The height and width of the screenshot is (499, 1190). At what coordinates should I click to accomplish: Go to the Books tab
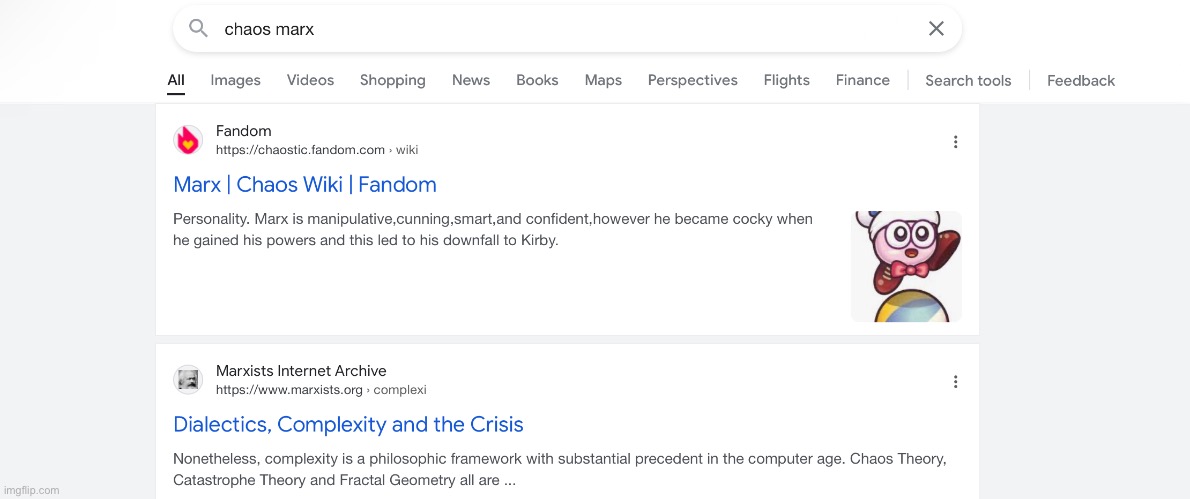tap(537, 80)
